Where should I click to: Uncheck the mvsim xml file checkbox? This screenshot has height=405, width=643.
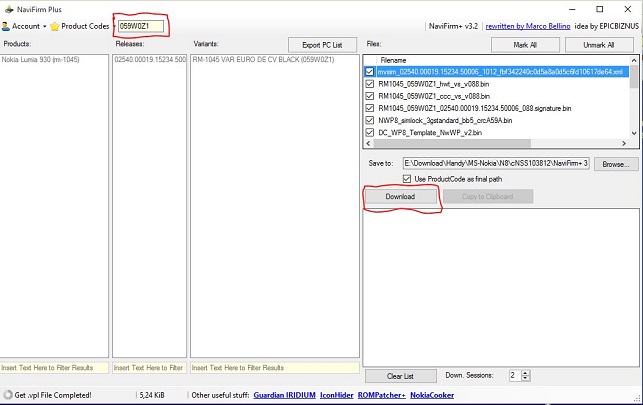click(370, 72)
